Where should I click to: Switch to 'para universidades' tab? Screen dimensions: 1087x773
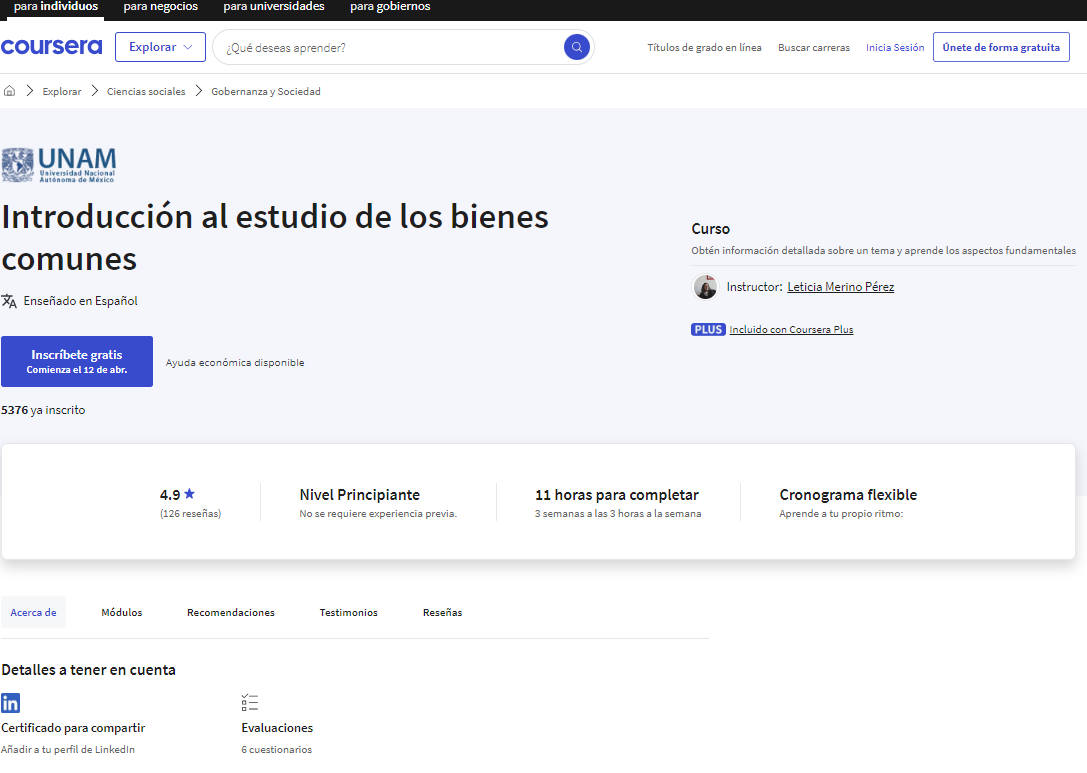274,7
